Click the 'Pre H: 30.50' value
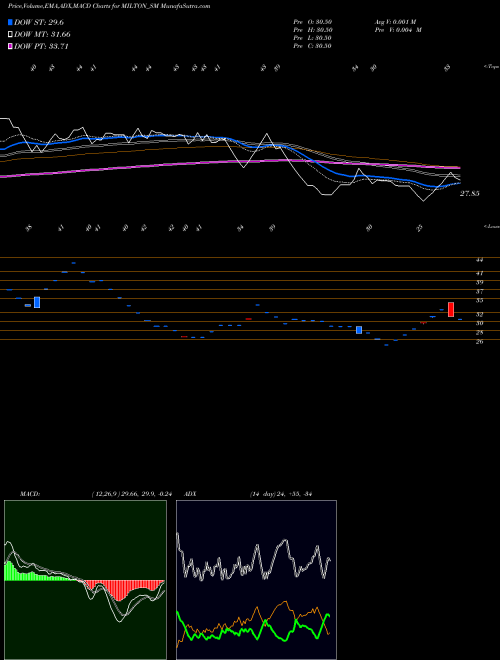The height and width of the screenshot is (660, 500). tap(313, 30)
